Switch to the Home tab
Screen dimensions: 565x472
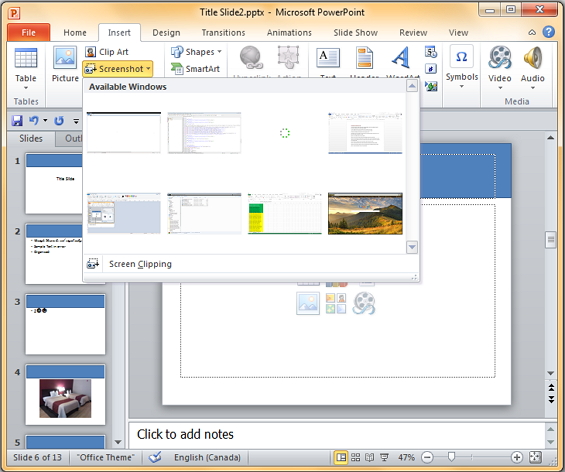(x=75, y=32)
